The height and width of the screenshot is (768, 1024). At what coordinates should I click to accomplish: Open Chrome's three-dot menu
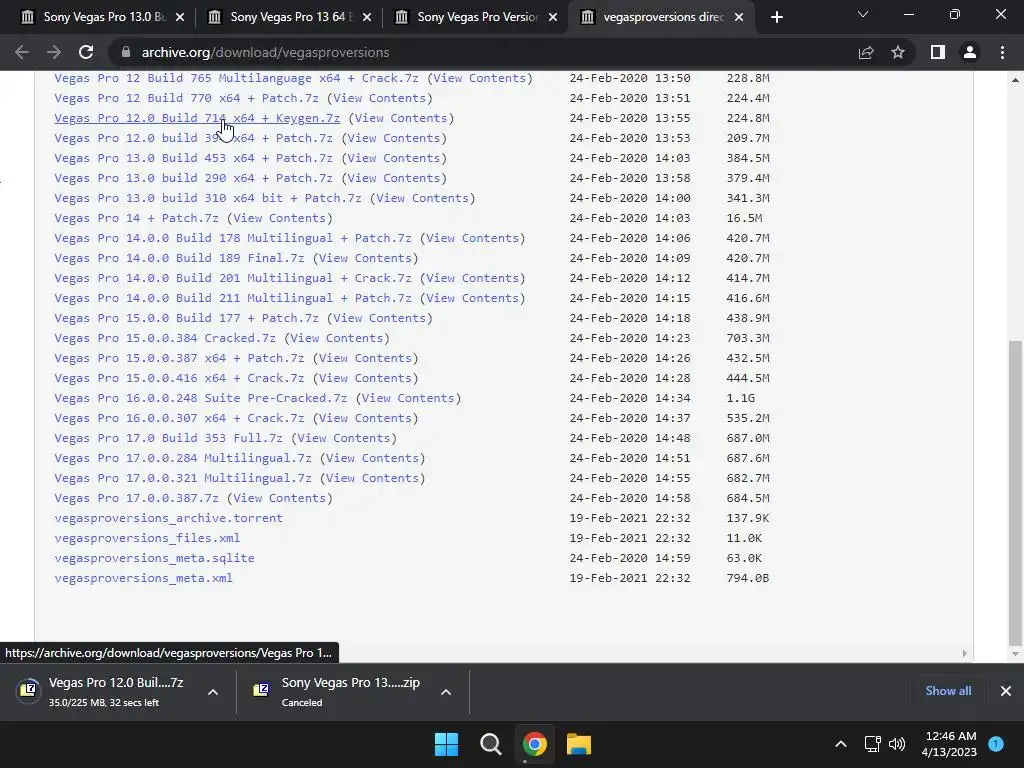tap(1002, 52)
